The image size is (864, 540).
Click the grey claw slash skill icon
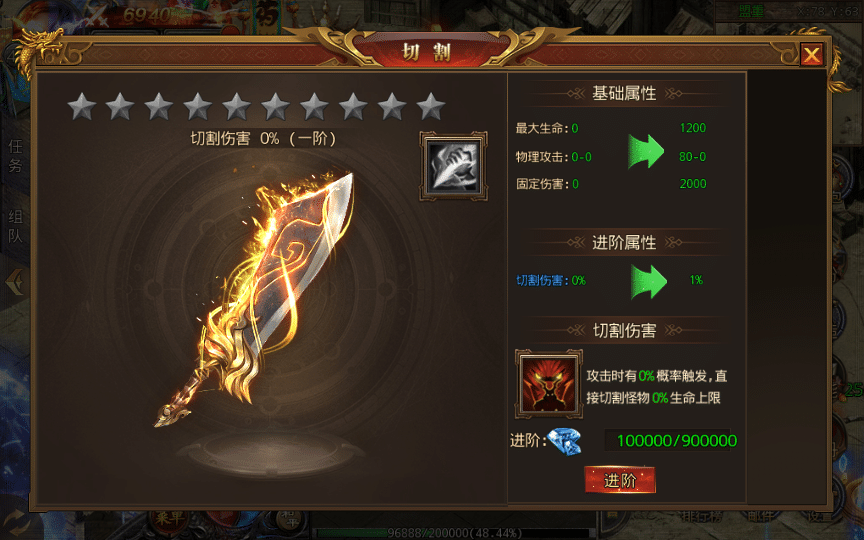pos(453,166)
